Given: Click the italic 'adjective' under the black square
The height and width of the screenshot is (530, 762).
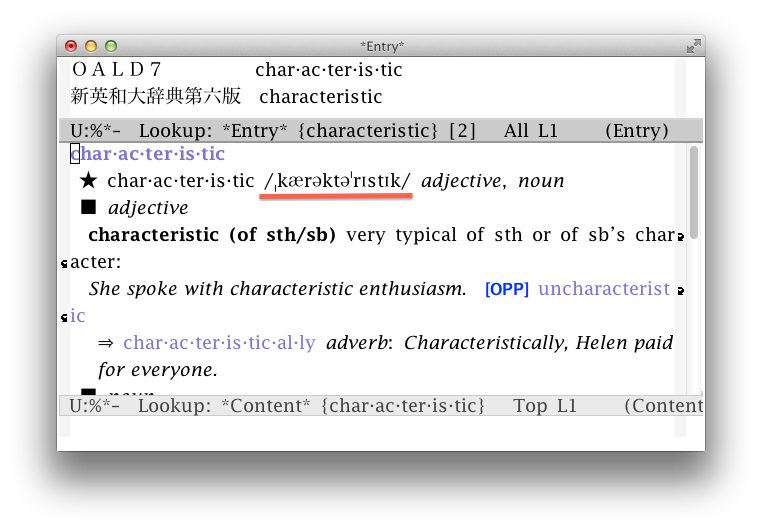Looking at the screenshot, I should [148, 208].
